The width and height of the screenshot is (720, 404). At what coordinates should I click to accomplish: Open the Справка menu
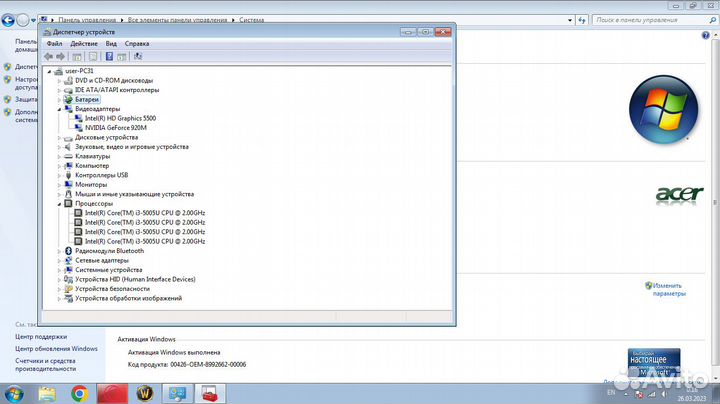point(137,44)
